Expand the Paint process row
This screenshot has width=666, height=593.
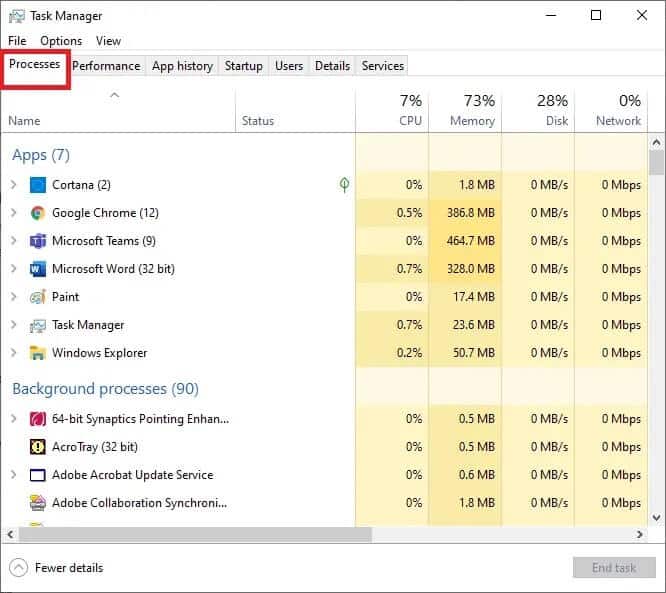point(14,297)
